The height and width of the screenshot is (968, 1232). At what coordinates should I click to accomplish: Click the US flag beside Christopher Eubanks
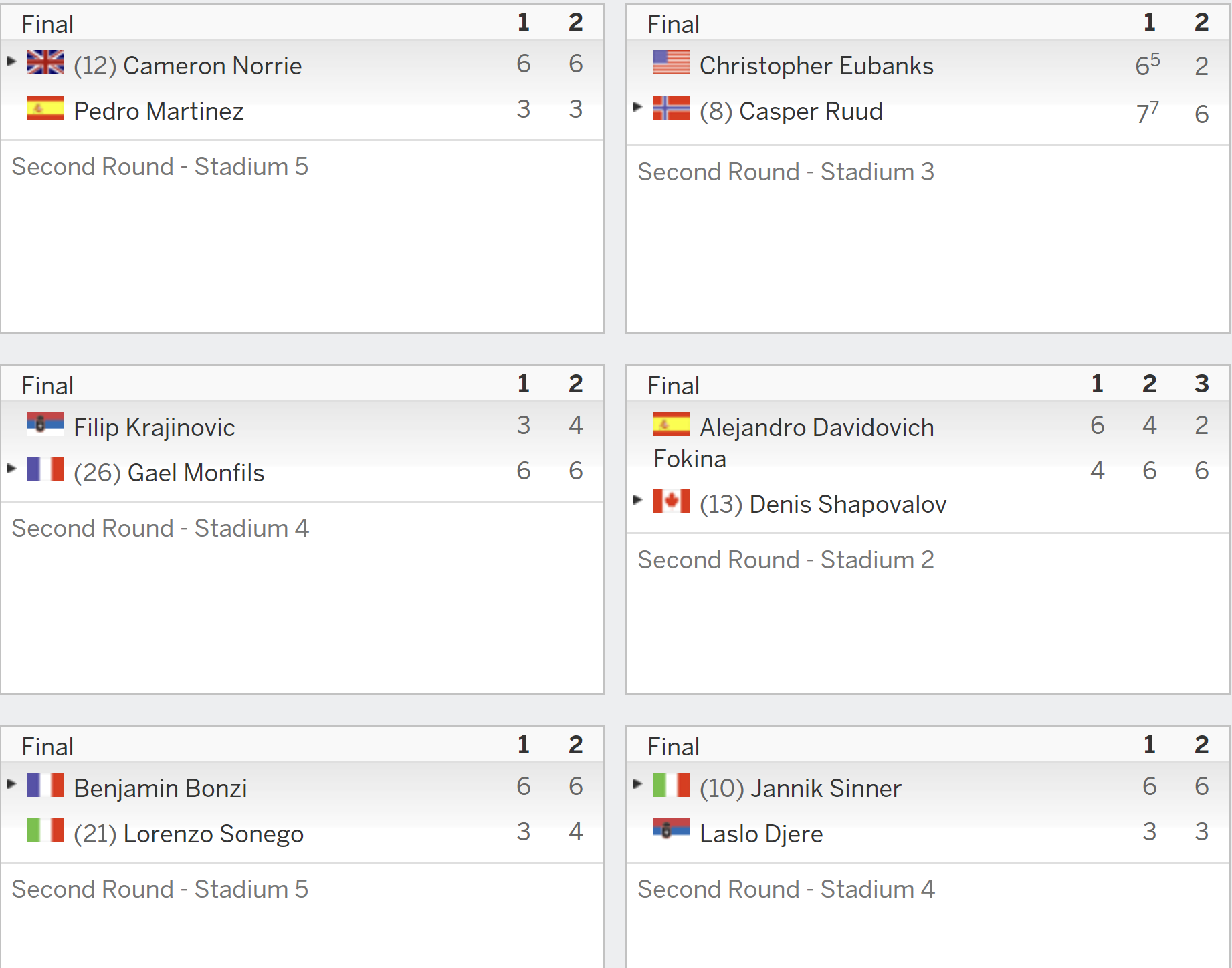[672, 62]
